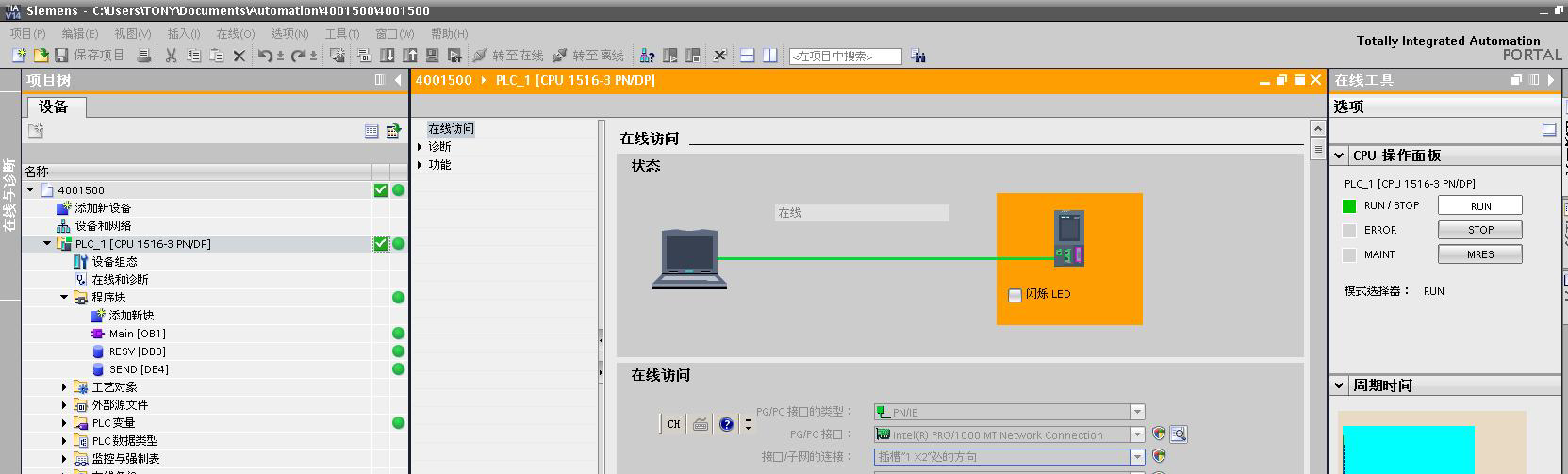Open the 编辑(E) menu

click(x=80, y=34)
